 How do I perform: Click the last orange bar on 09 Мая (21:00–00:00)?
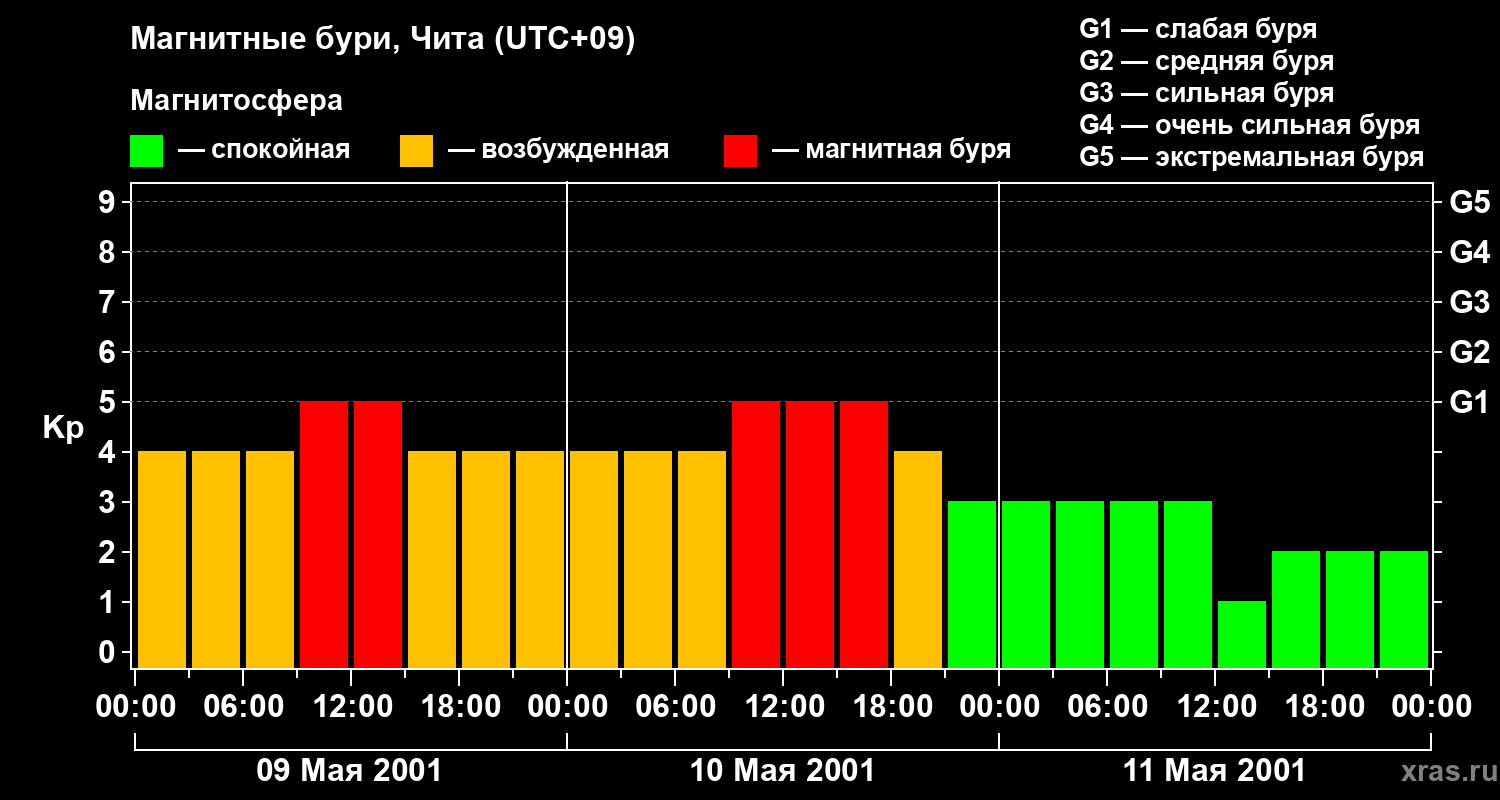540,559
